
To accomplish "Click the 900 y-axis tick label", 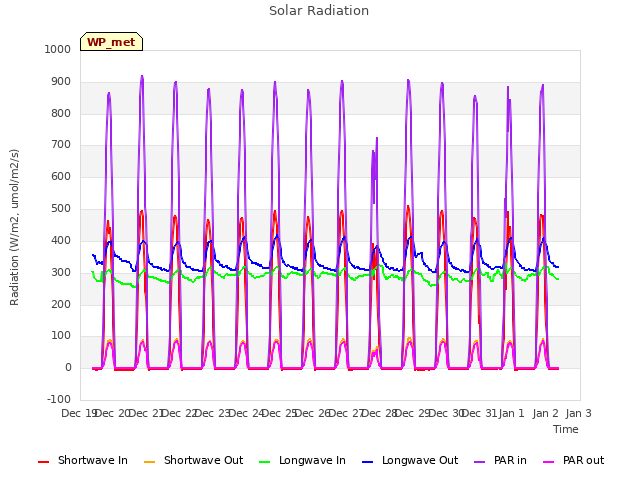I will click(x=60, y=82).
